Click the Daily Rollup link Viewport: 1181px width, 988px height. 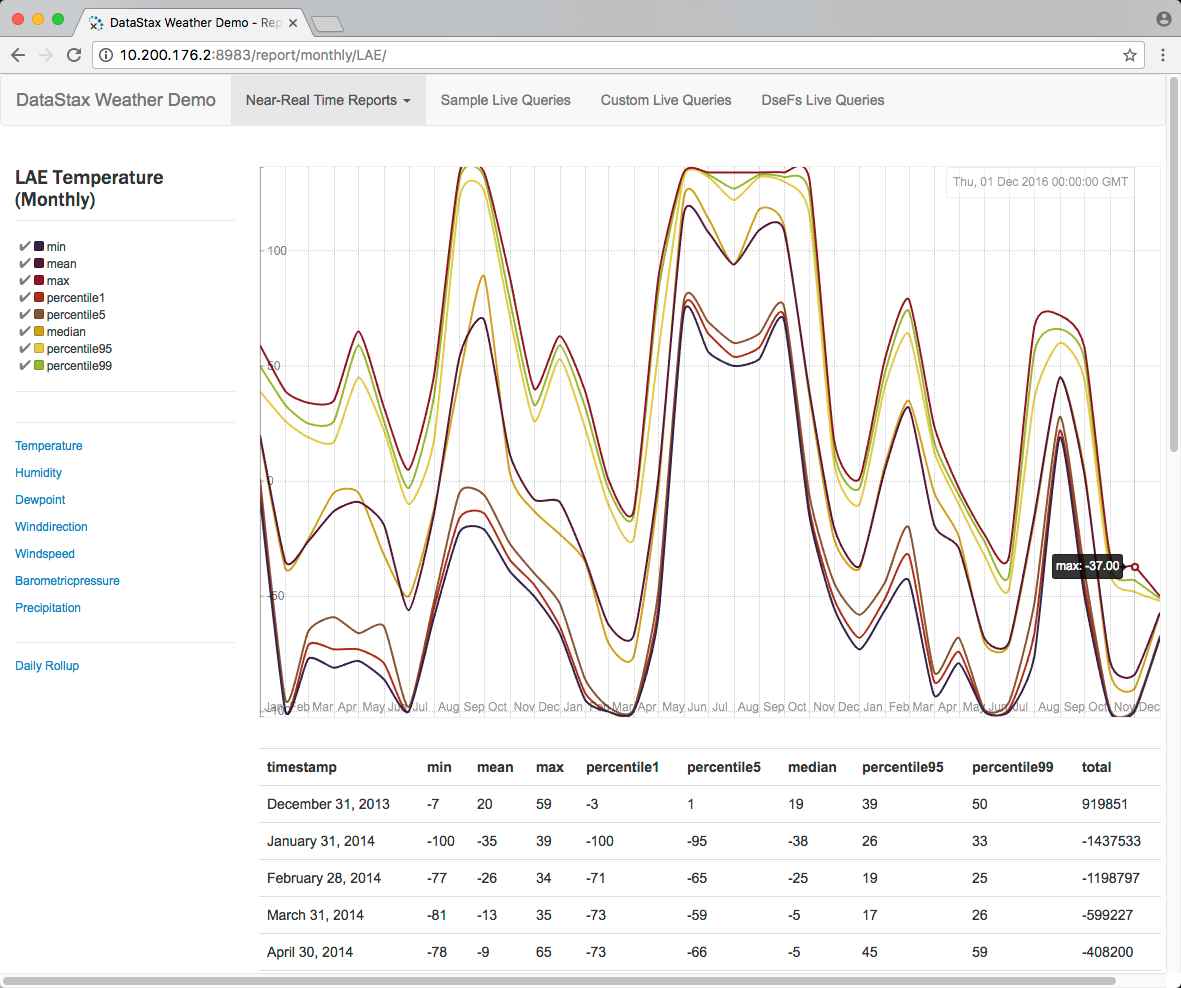(x=47, y=666)
